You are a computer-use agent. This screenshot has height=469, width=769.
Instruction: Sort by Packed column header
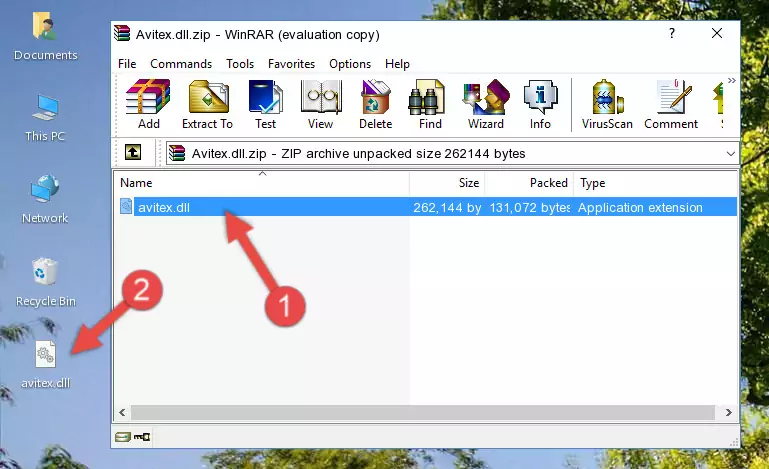pos(529,183)
